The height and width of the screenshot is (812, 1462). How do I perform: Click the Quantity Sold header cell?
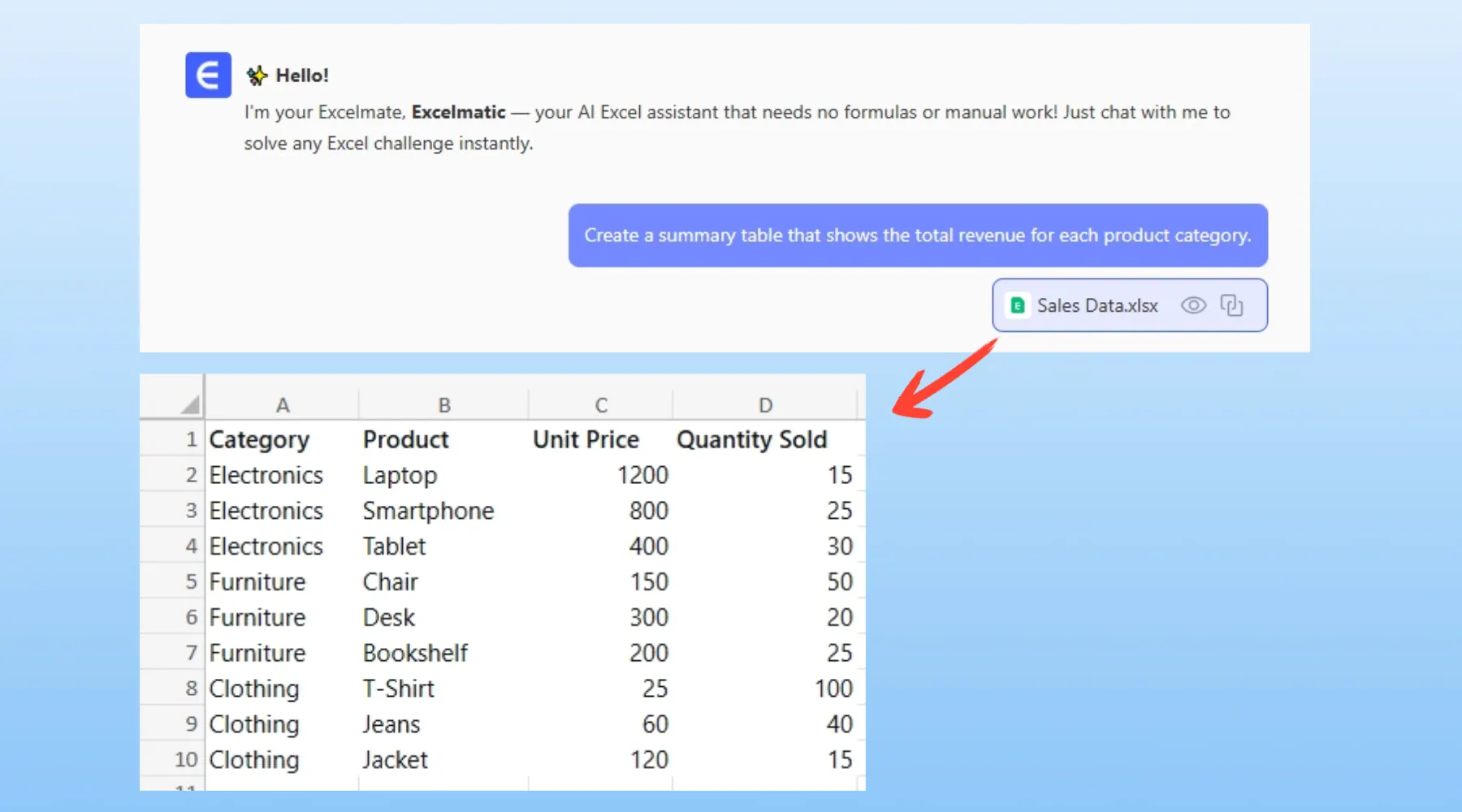click(752, 439)
